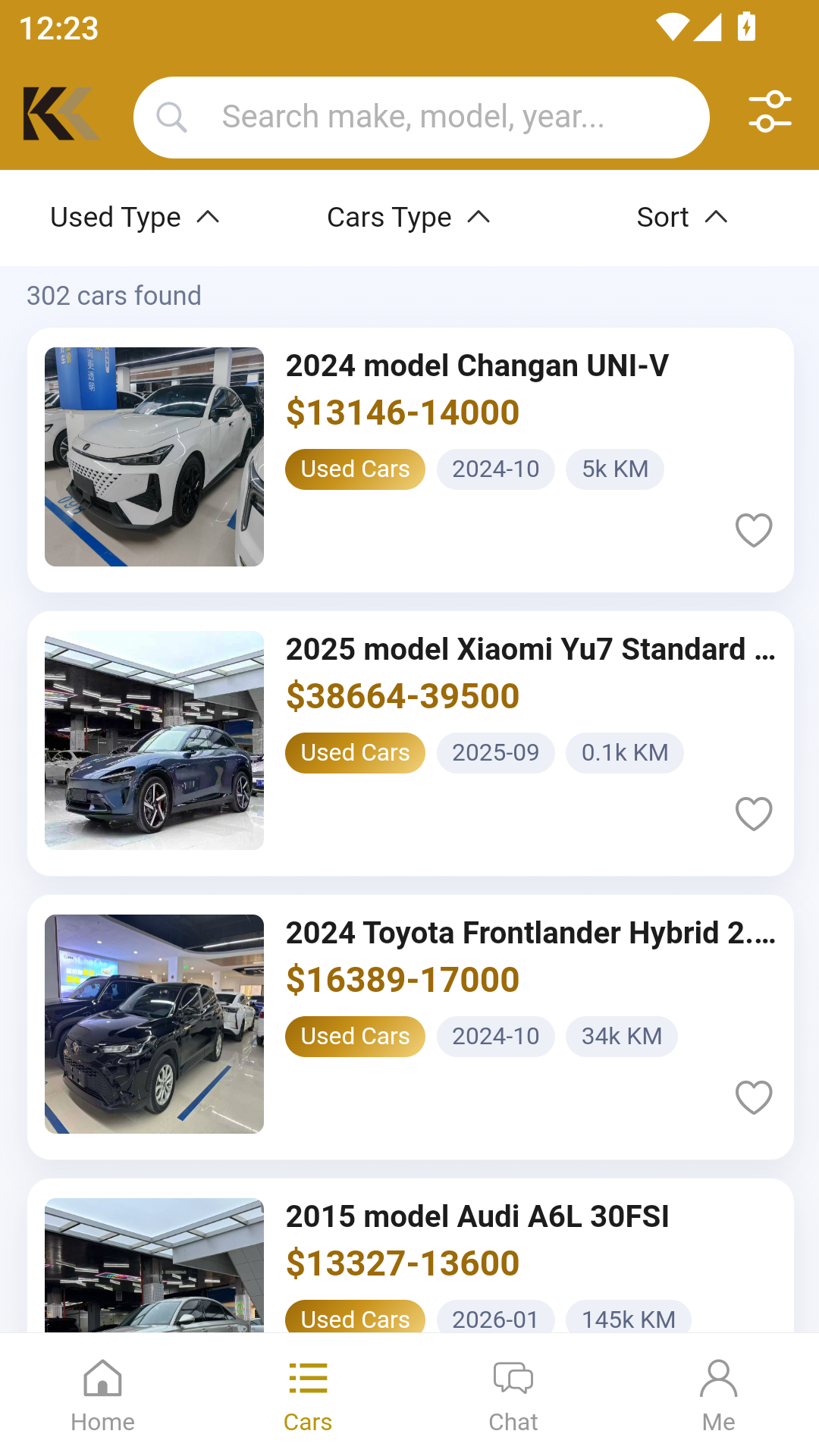Open the Changan UNI-V car photo

tap(154, 457)
